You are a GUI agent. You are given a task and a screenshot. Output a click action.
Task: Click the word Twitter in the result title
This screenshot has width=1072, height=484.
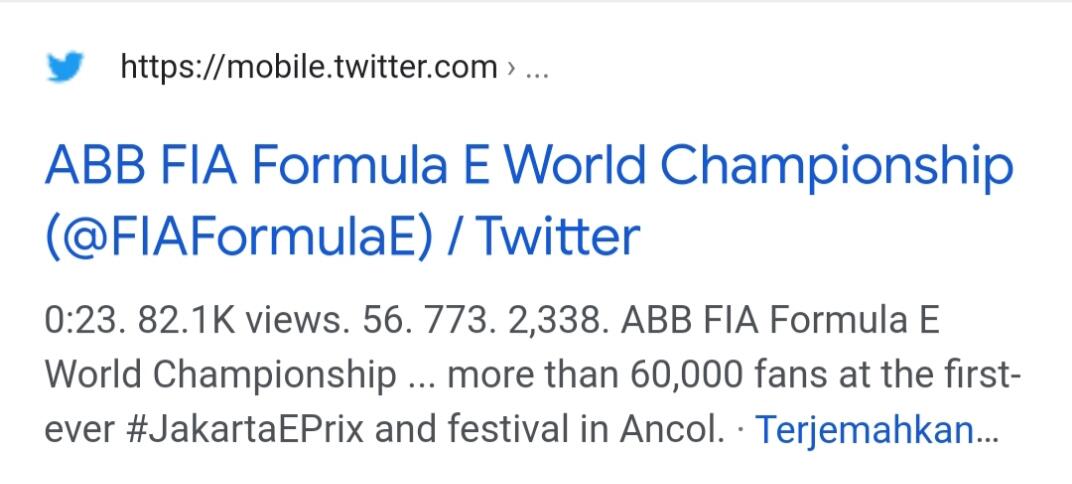point(555,237)
